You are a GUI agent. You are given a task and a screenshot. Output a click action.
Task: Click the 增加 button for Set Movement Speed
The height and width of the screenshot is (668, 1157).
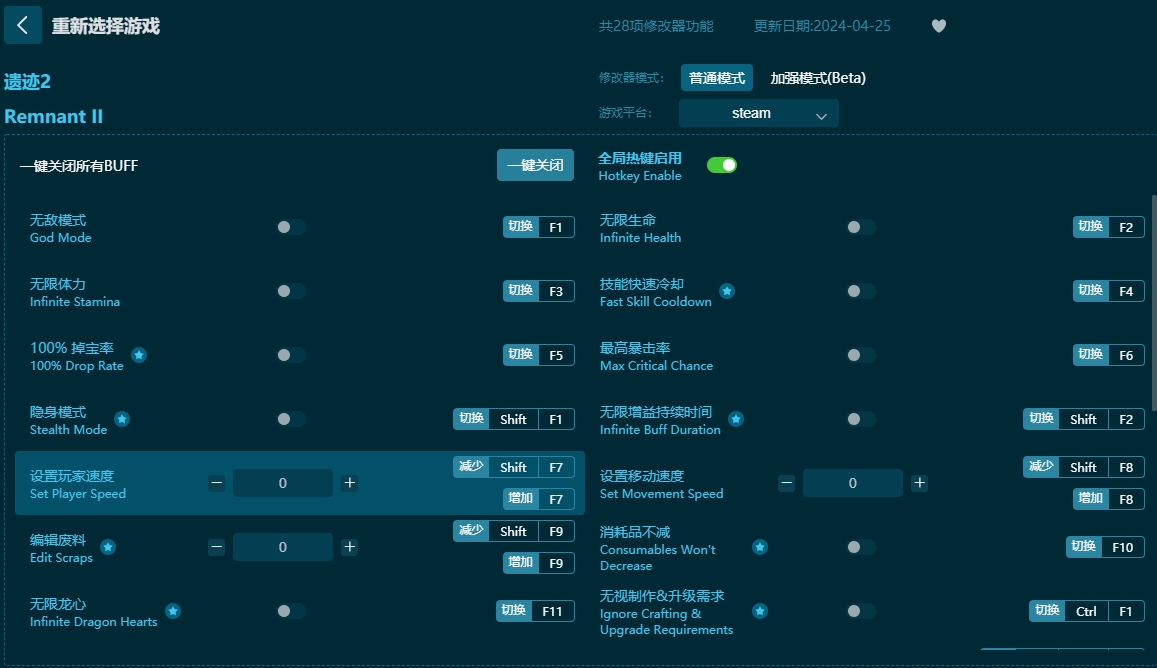[1091, 499]
